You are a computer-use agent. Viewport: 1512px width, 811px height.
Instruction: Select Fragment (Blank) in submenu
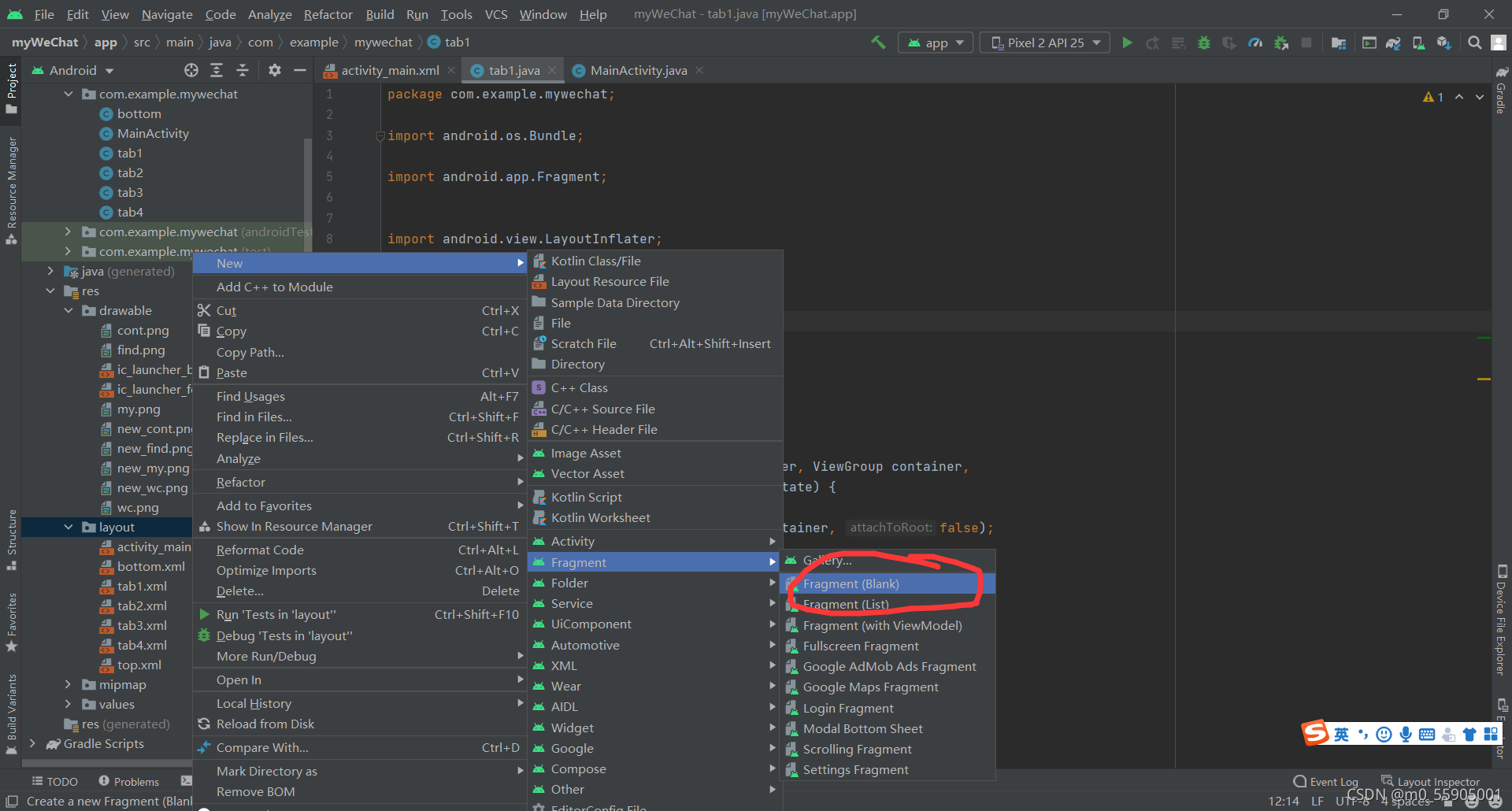pos(887,583)
